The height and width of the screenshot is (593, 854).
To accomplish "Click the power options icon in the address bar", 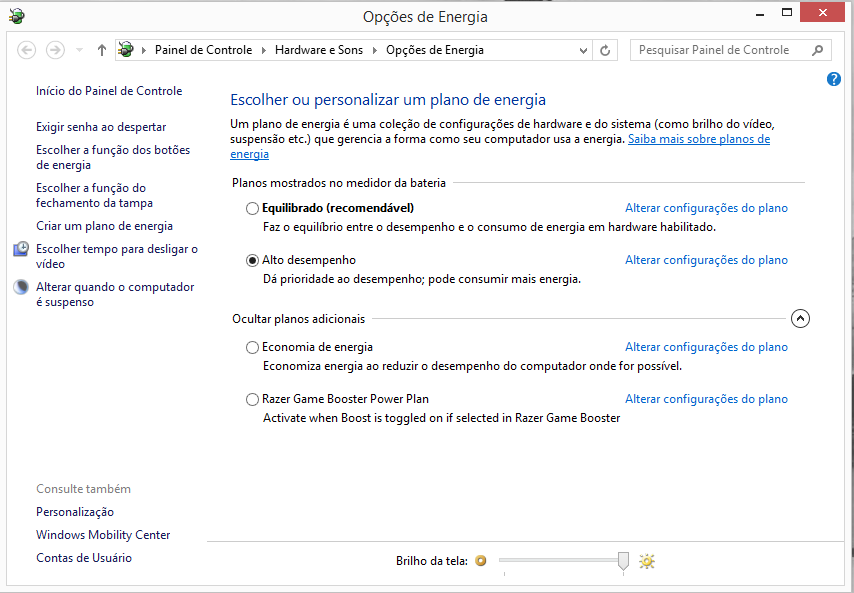I will 126,50.
